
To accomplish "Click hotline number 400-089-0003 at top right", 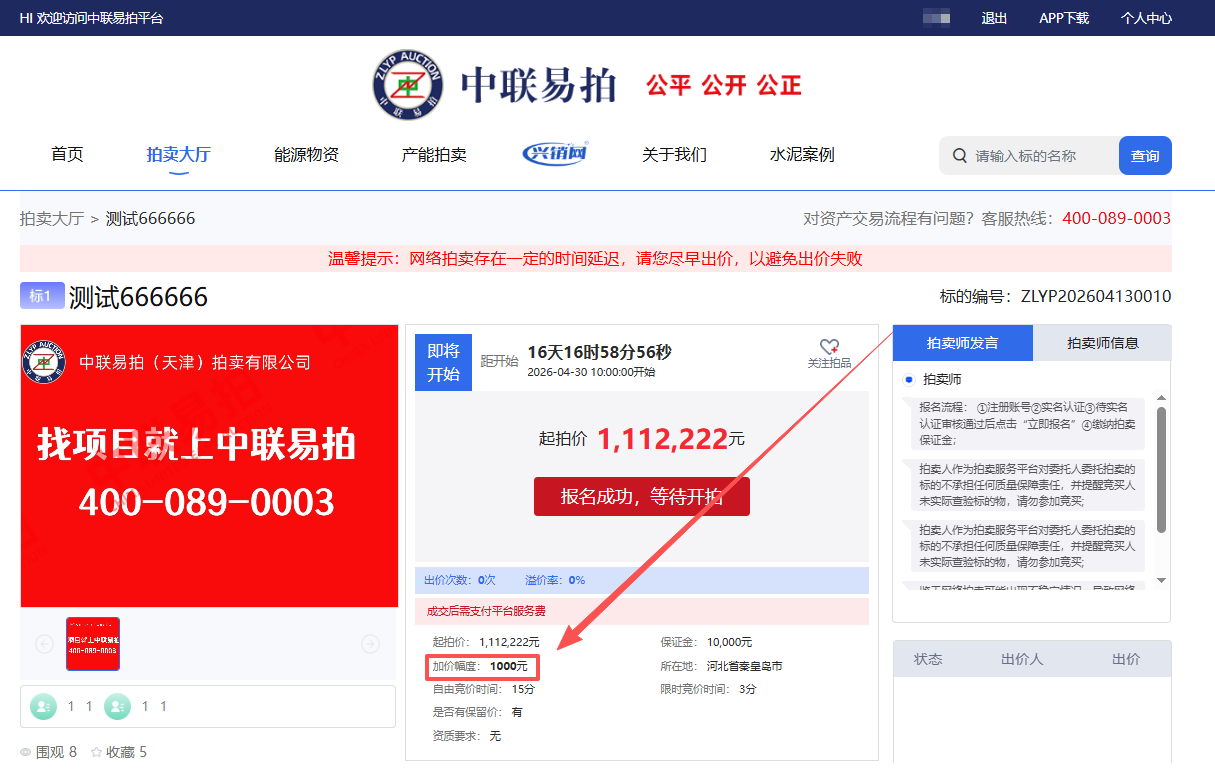I will click(x=1116, y=218).
